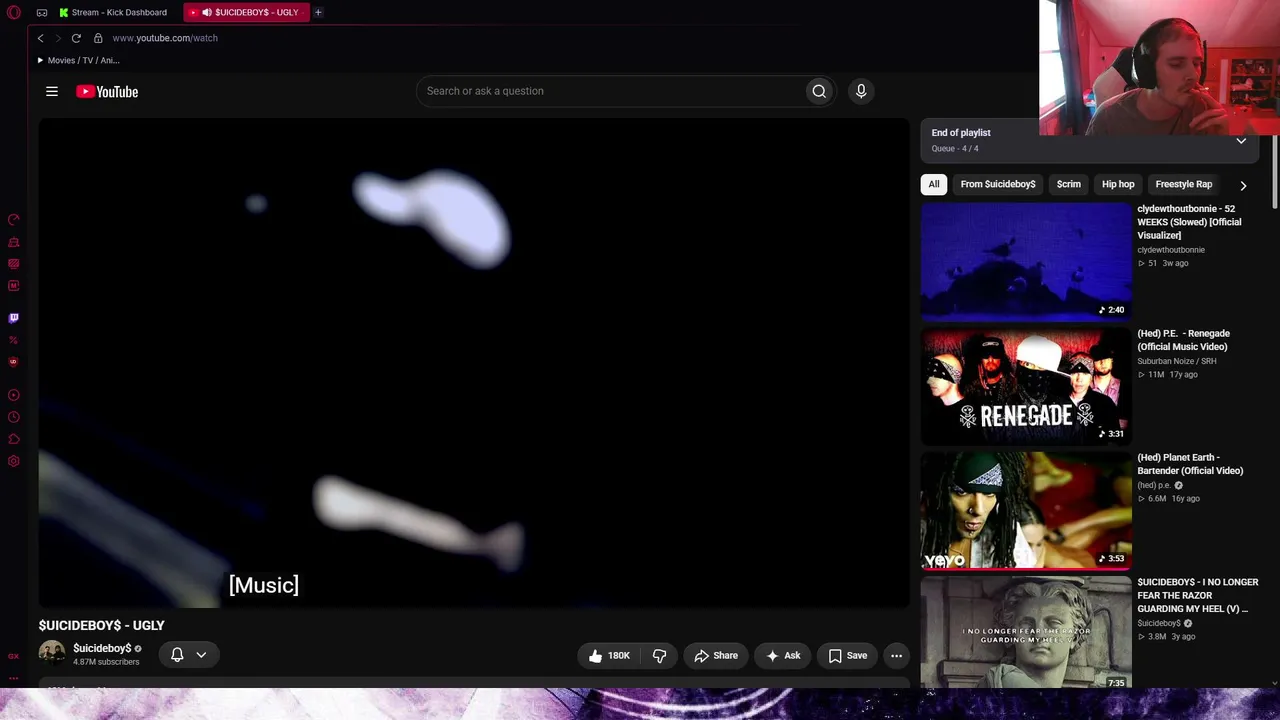
Task: Click the search magnifier button
Action: pyautogui.click(x=819, y=91)
